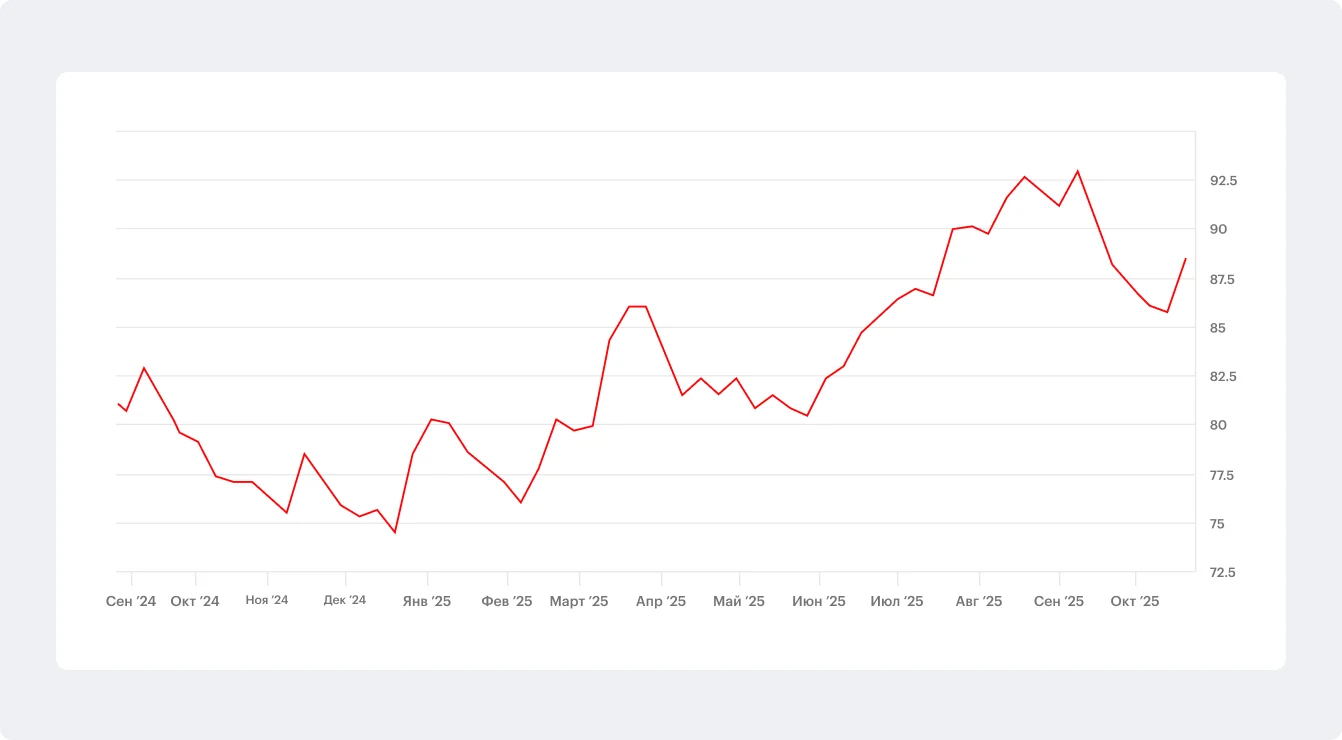
Task: Click the Март '25 month label
Action: 579,601
